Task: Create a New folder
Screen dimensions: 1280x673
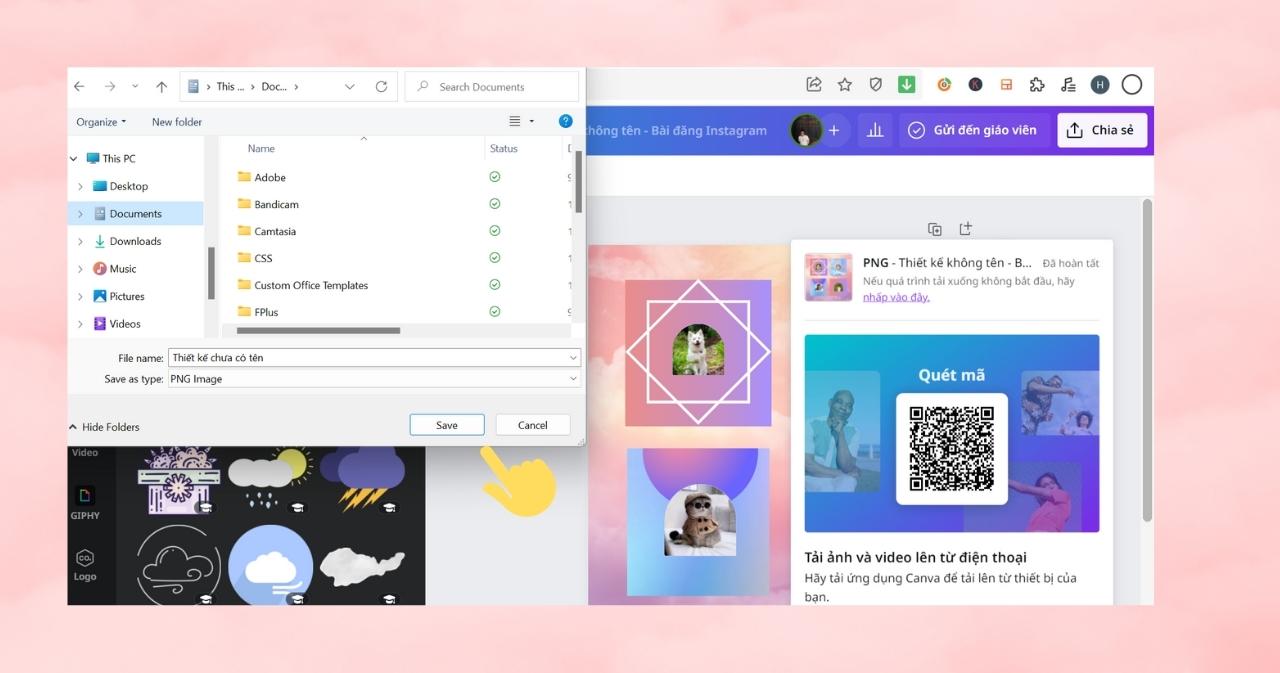Action: pos(177,122)
